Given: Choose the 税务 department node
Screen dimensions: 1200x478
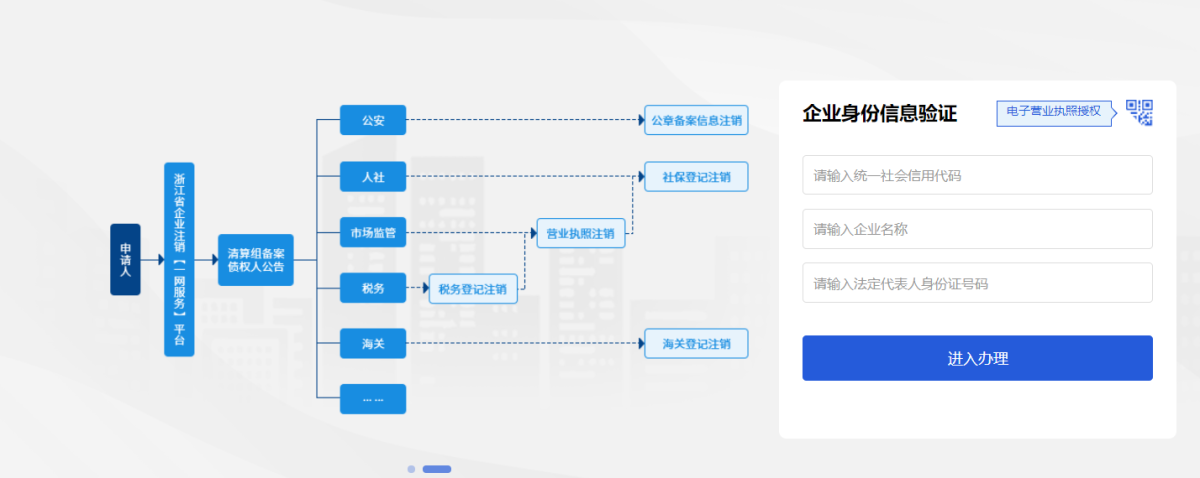Looking at the screenshot, I should point(372,288).
